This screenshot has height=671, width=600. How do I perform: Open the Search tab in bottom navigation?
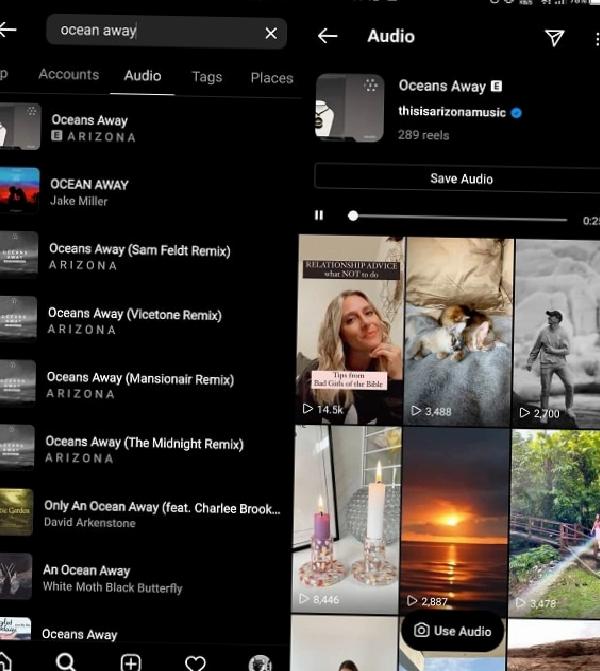pos(65,662)
